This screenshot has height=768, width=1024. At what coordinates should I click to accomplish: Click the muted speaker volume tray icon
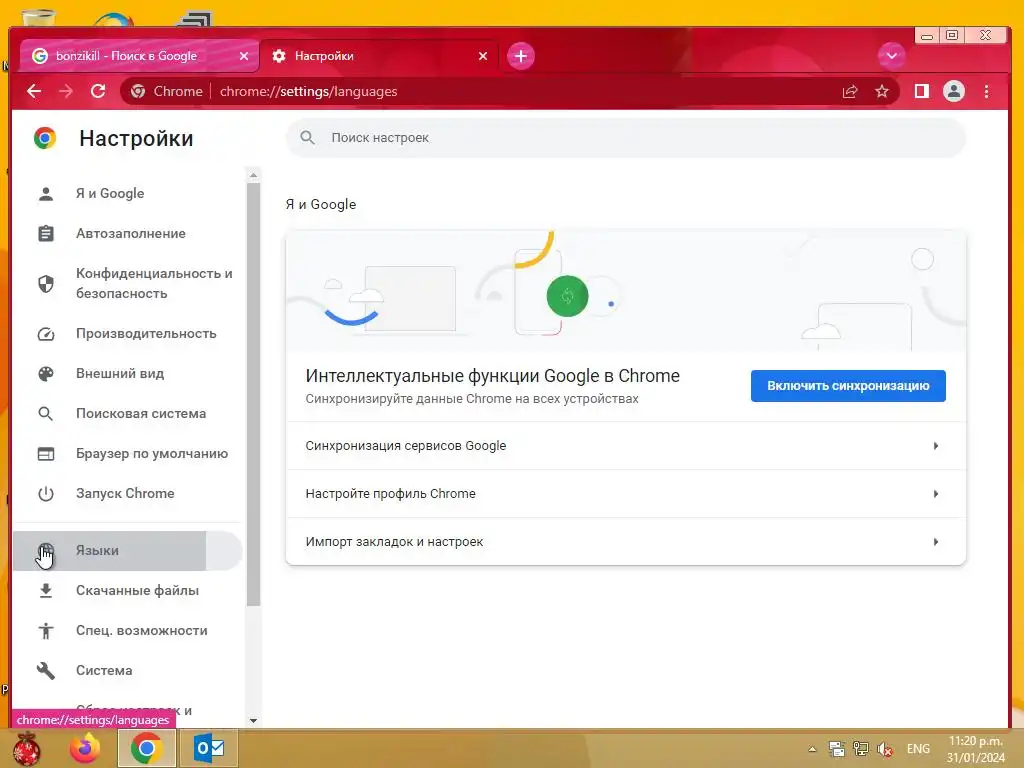pyautogui.click(x=884, y=749)
